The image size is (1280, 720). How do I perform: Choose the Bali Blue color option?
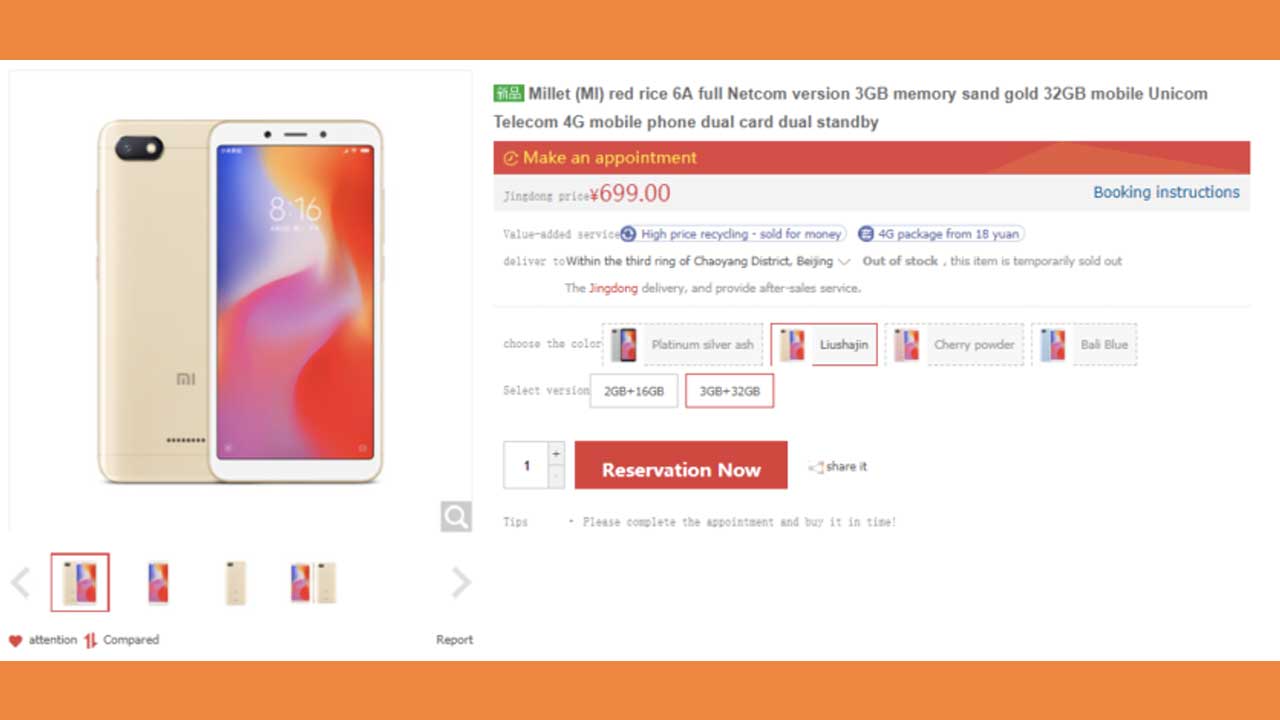[x=1084, y=344]
